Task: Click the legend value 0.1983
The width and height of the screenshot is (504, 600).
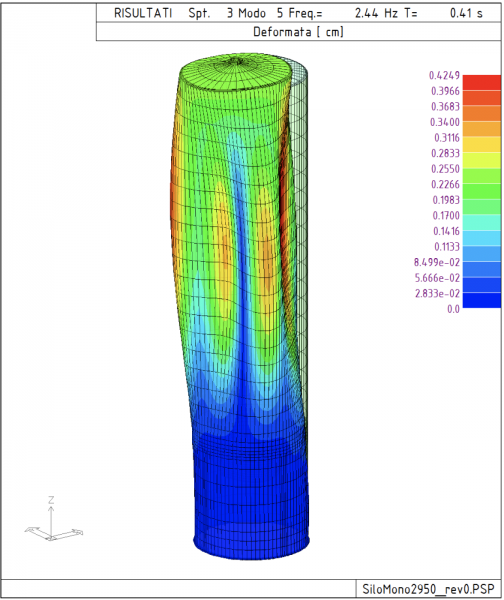Action: pos(446,200)
